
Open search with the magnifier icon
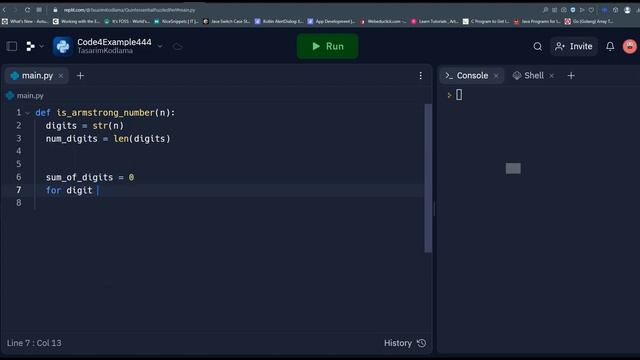[538, 47]
